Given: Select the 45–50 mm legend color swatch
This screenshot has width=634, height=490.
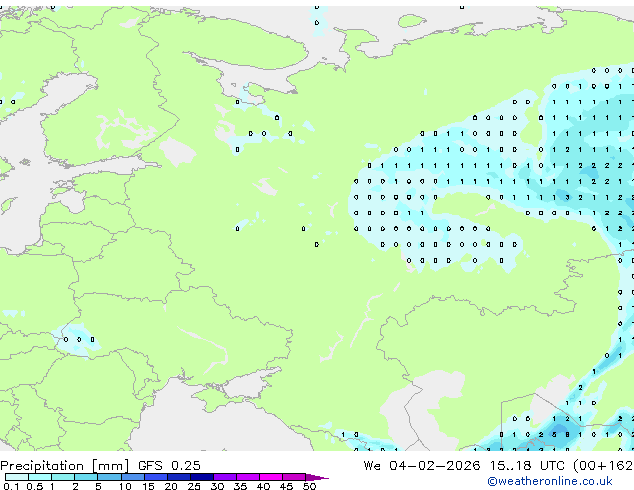Looking at the screenshot, I should pyautogui.click(x=294, y=477).
